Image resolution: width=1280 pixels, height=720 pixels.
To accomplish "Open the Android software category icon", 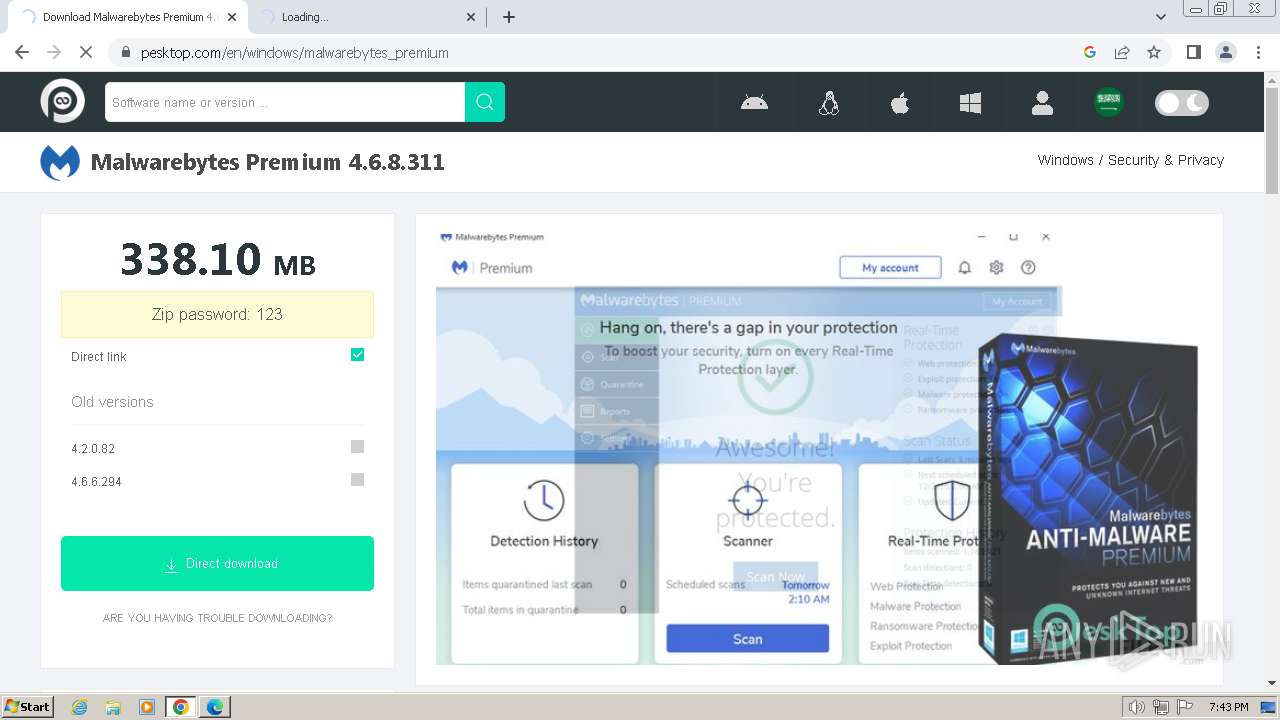I will pos(754,102).
